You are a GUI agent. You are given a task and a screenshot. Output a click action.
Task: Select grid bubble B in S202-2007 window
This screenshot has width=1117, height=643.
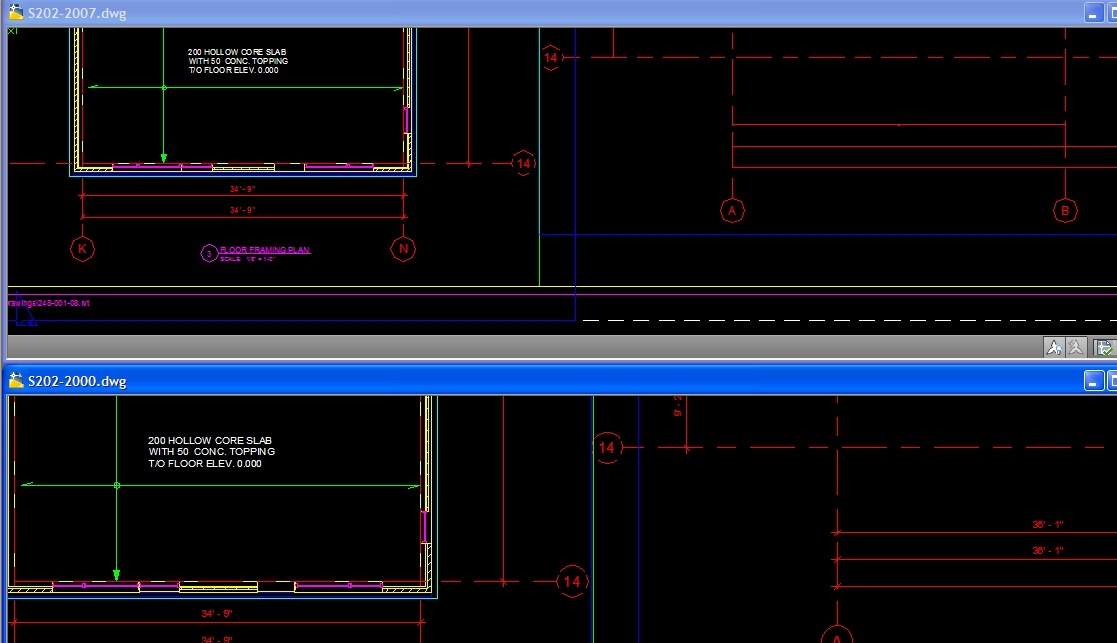(x=1065, y=211)
